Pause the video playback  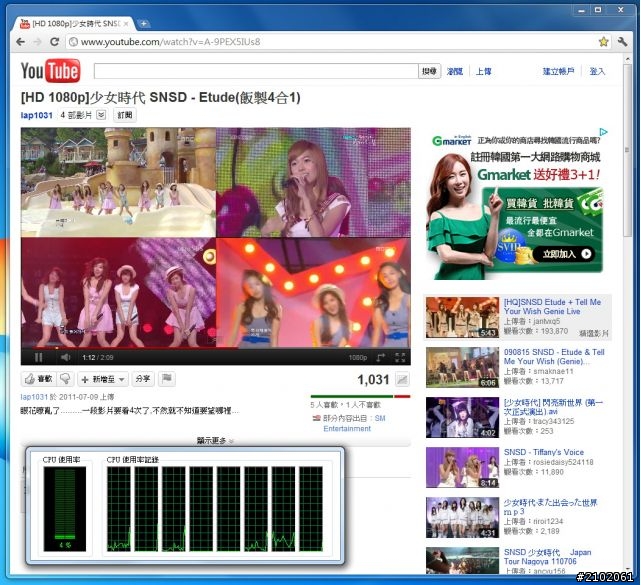tap(38, 358)
